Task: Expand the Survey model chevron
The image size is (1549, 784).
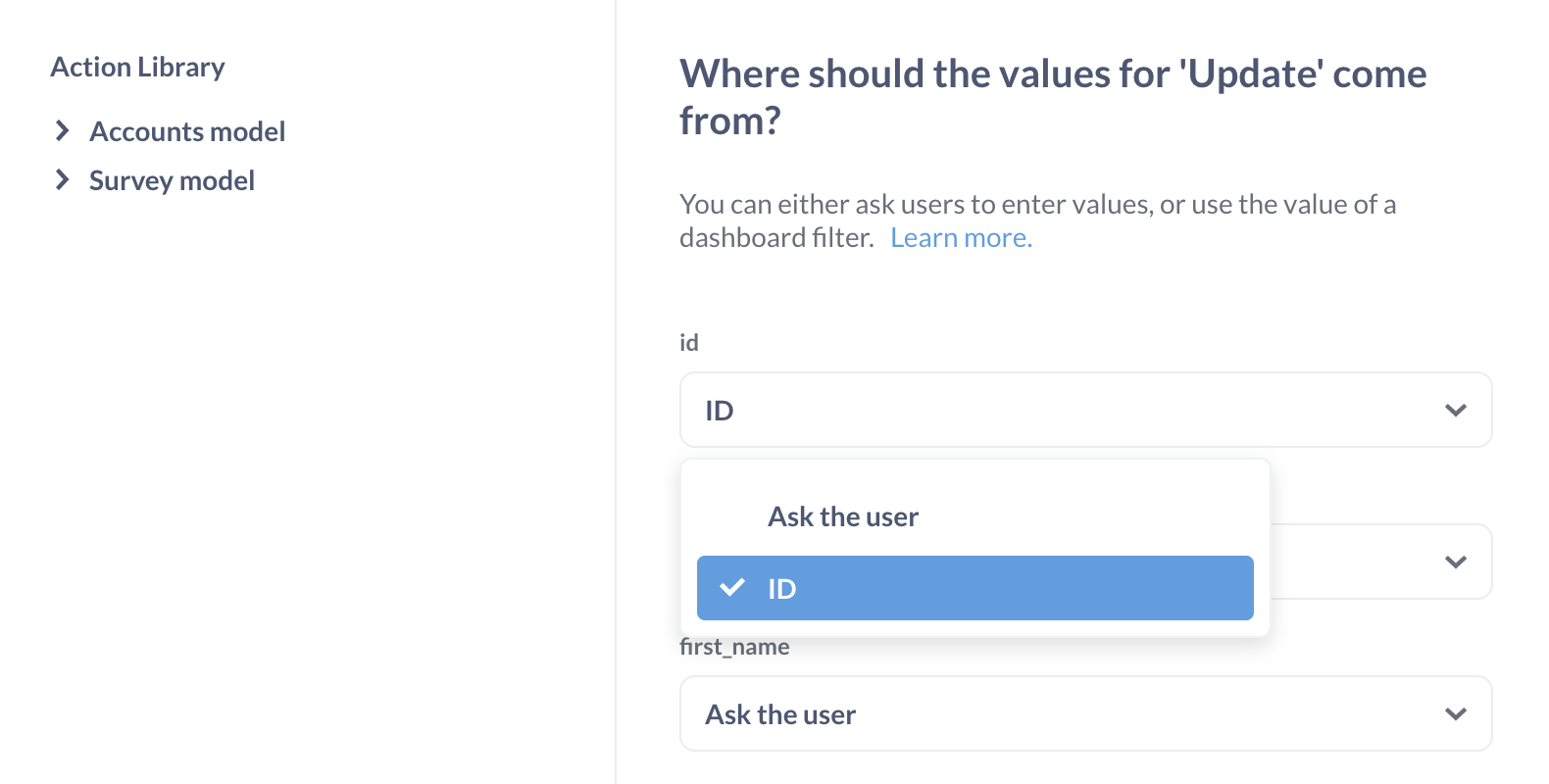Action: coord(63,180)
